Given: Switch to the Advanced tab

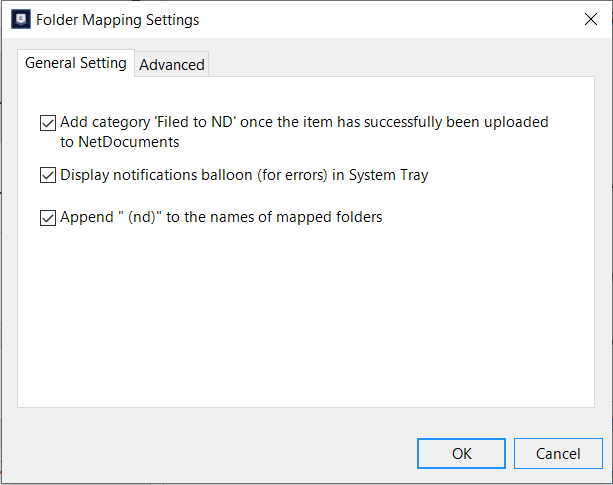Looking at the screenshot, I should 172,64.
